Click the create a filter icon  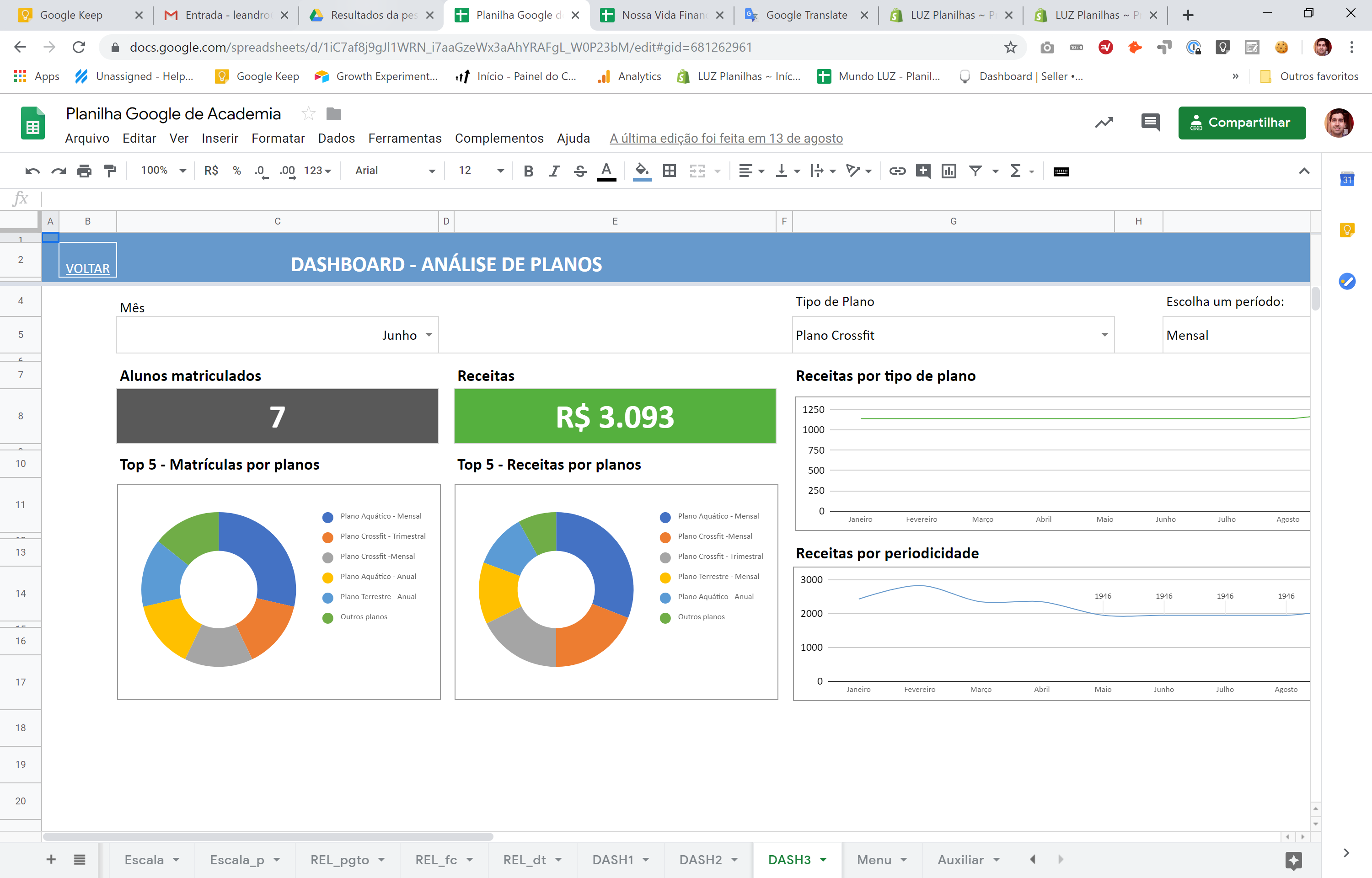pos(975,171)
